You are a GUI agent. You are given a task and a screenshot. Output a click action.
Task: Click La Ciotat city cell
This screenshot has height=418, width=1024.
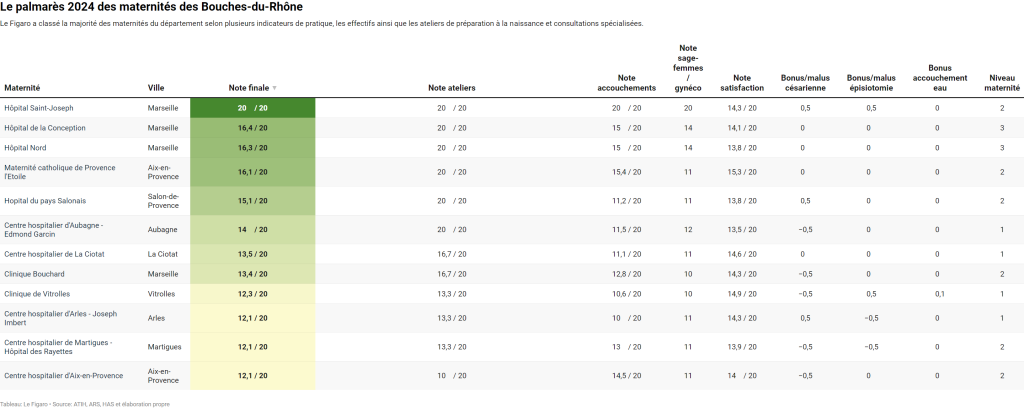point(163,254)
